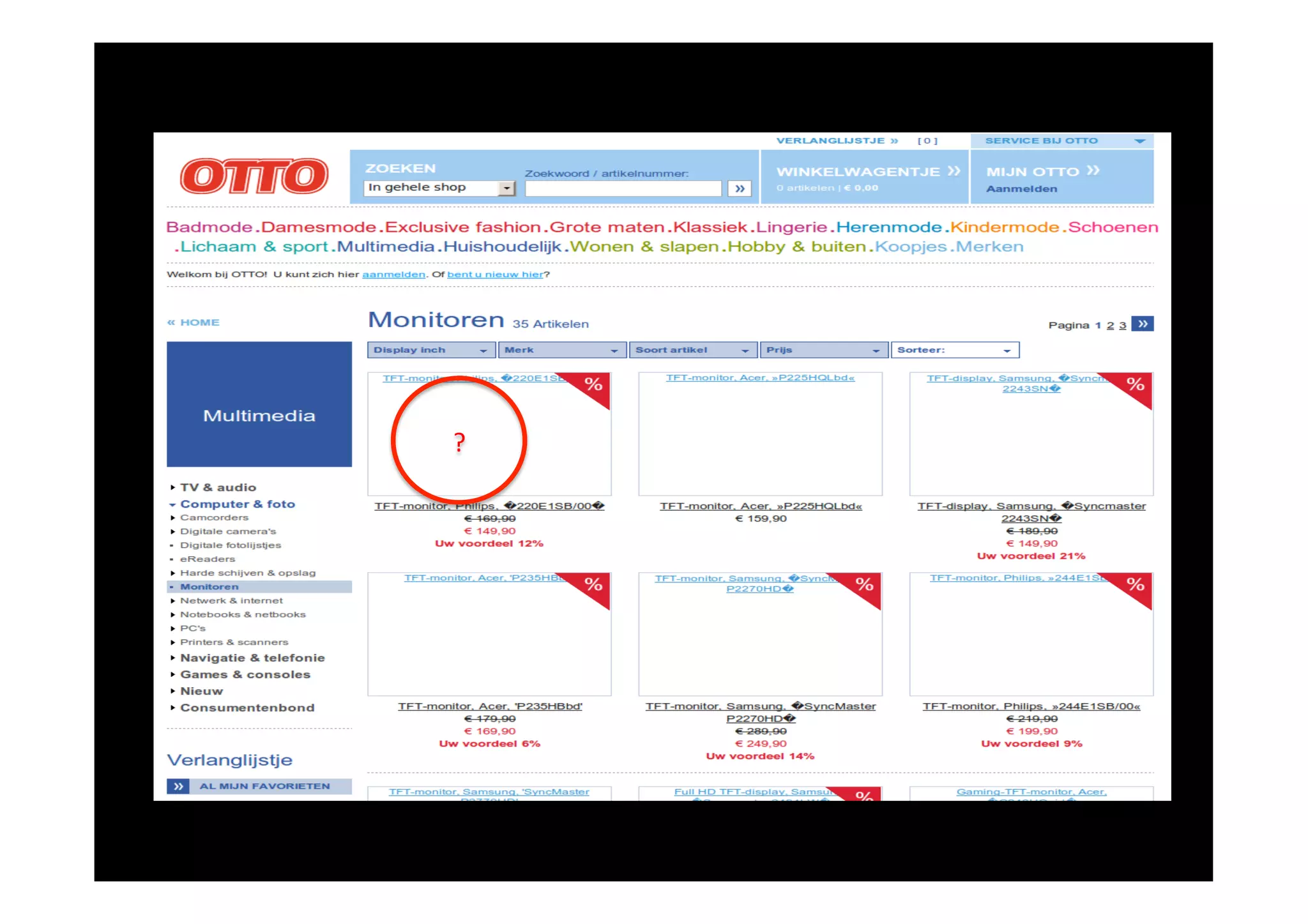This screenshot has height=924, width=1308.
Task: Click the search keyword input field
Action: tap(623, 188)
